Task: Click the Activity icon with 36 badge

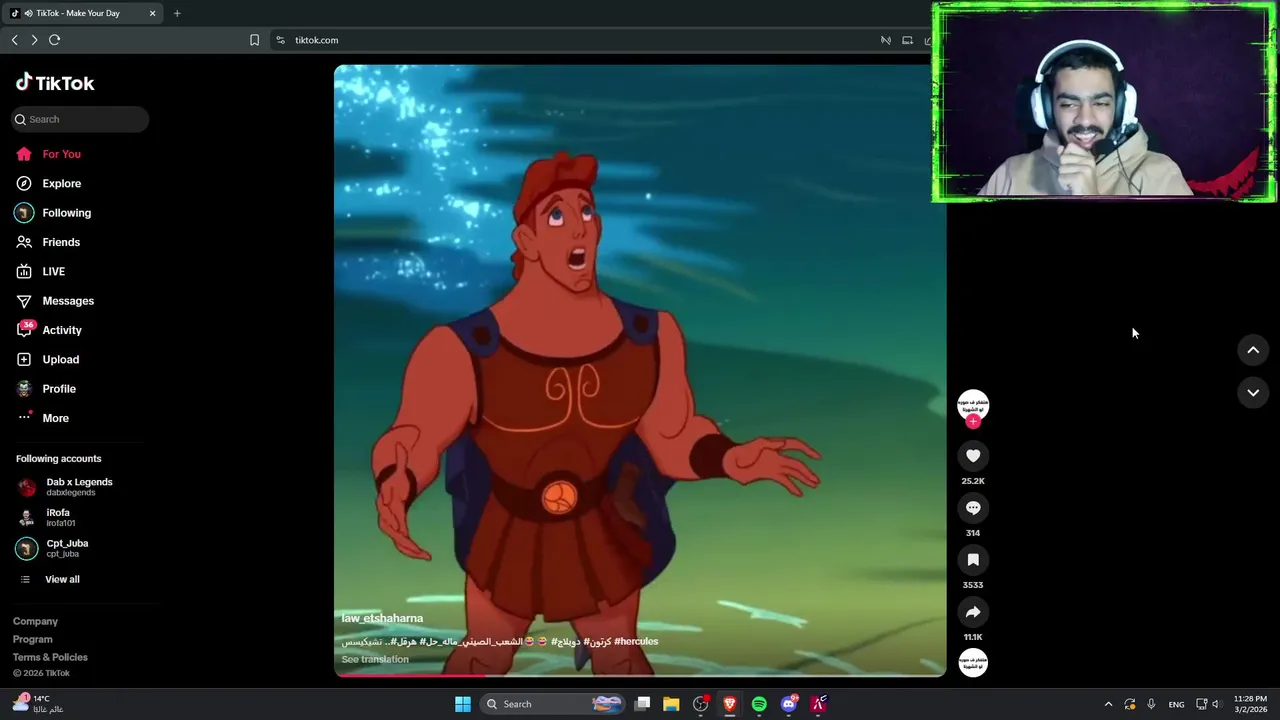Action: pyautogui.click(x=25, y=329)
